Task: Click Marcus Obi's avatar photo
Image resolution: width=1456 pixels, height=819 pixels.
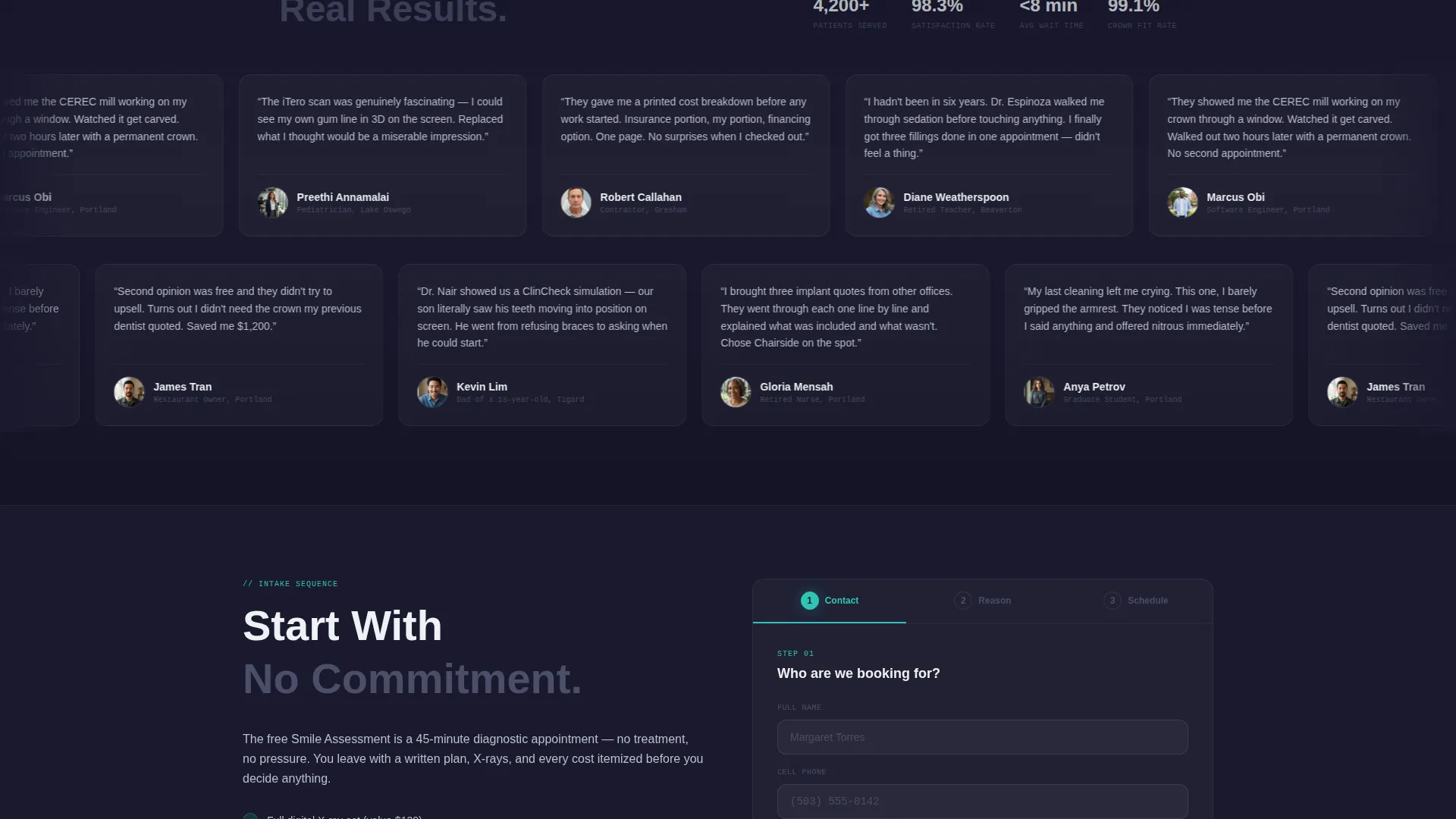Action: pyautogui.click(x=1182, y=202)
